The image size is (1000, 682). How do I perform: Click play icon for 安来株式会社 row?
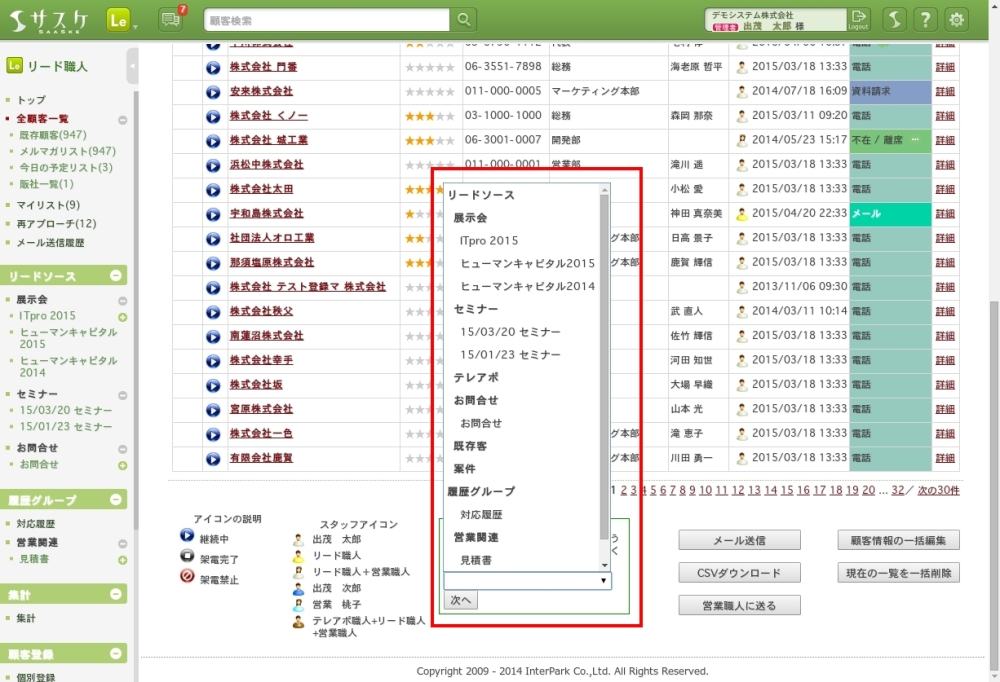[x=213, y=93]
